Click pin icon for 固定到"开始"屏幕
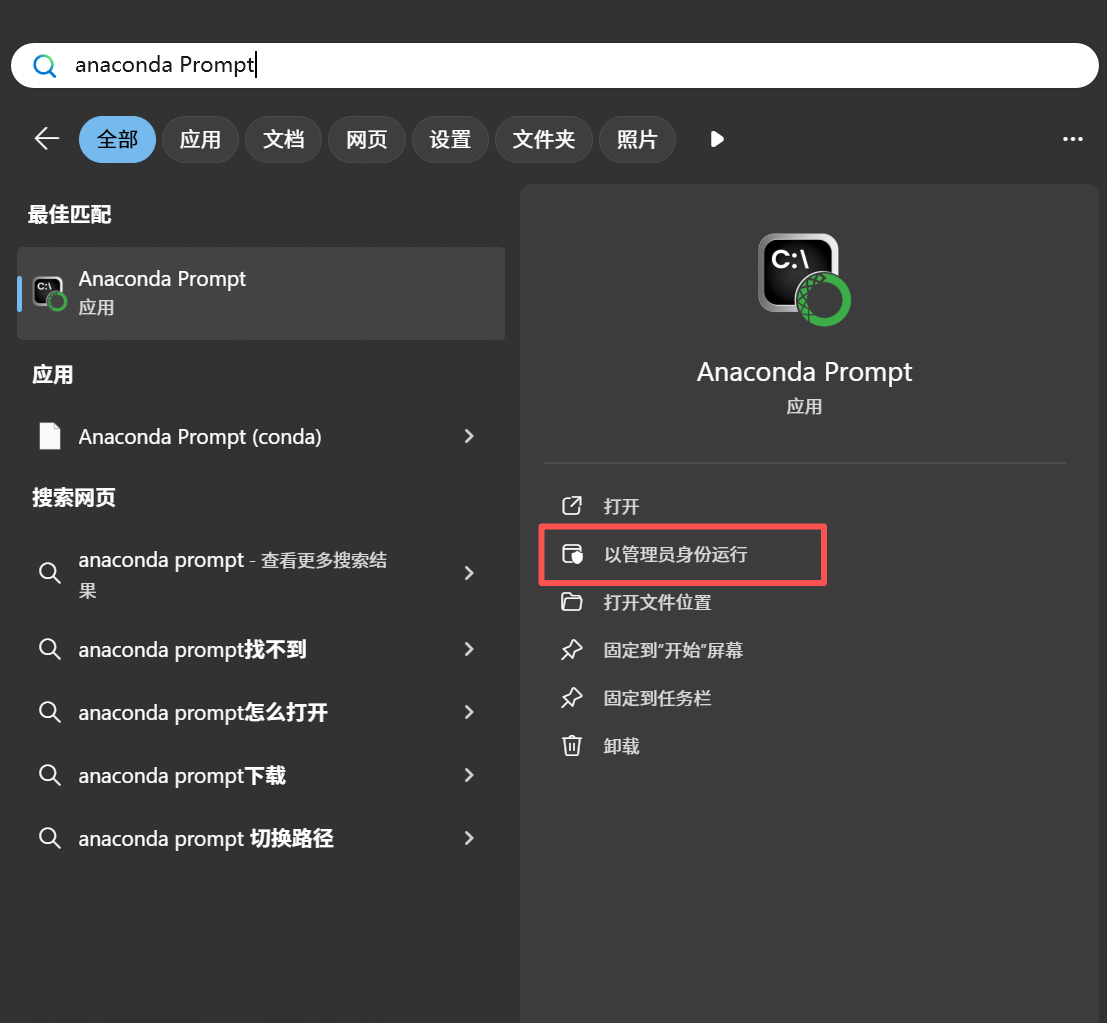Image resolution: width=1107 pixels, height=1023 pixels. [x=572, y=650]
